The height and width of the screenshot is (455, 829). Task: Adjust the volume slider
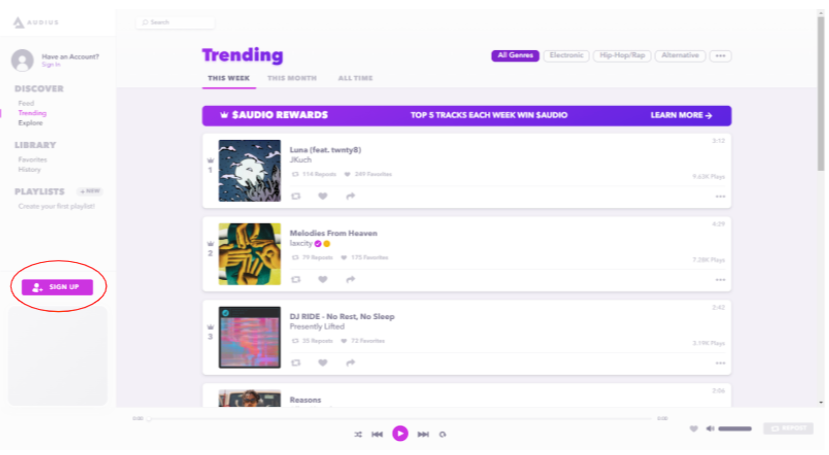click(735, 429)
